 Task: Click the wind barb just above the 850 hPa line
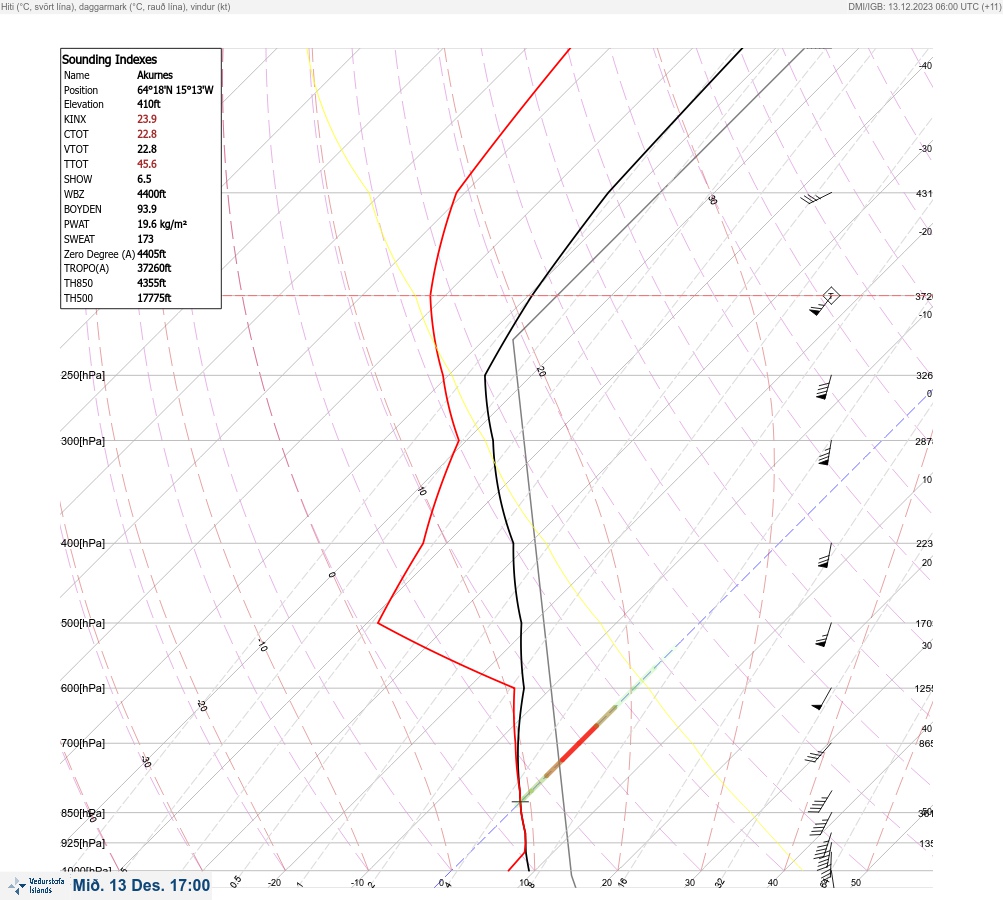click(820, 801)
